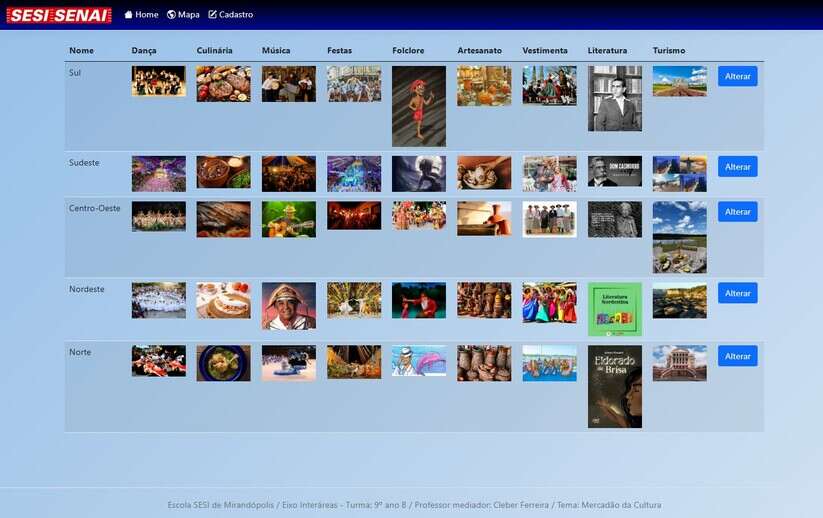Open the Nordeste Música musician portrait
Image resolution: width=823 pixels, height=518 pixels.
289,306
